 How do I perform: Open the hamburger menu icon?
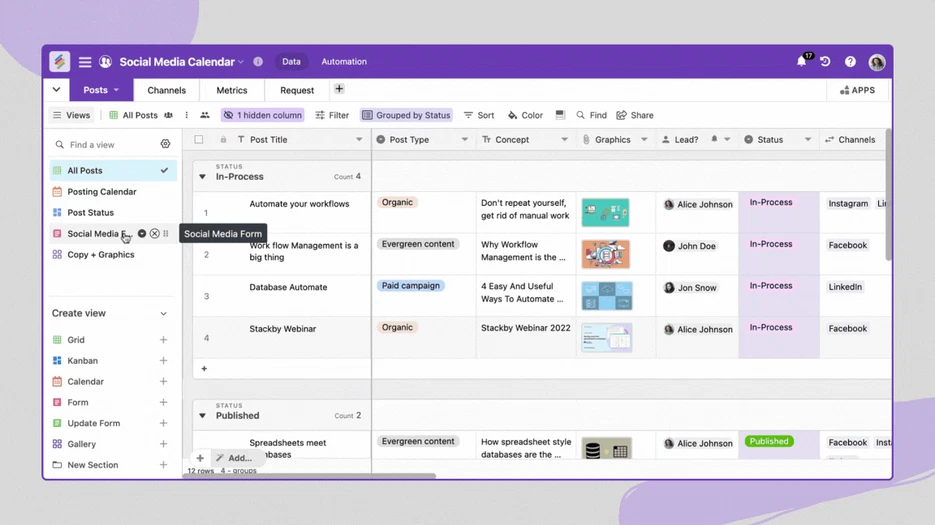(85, 62)
